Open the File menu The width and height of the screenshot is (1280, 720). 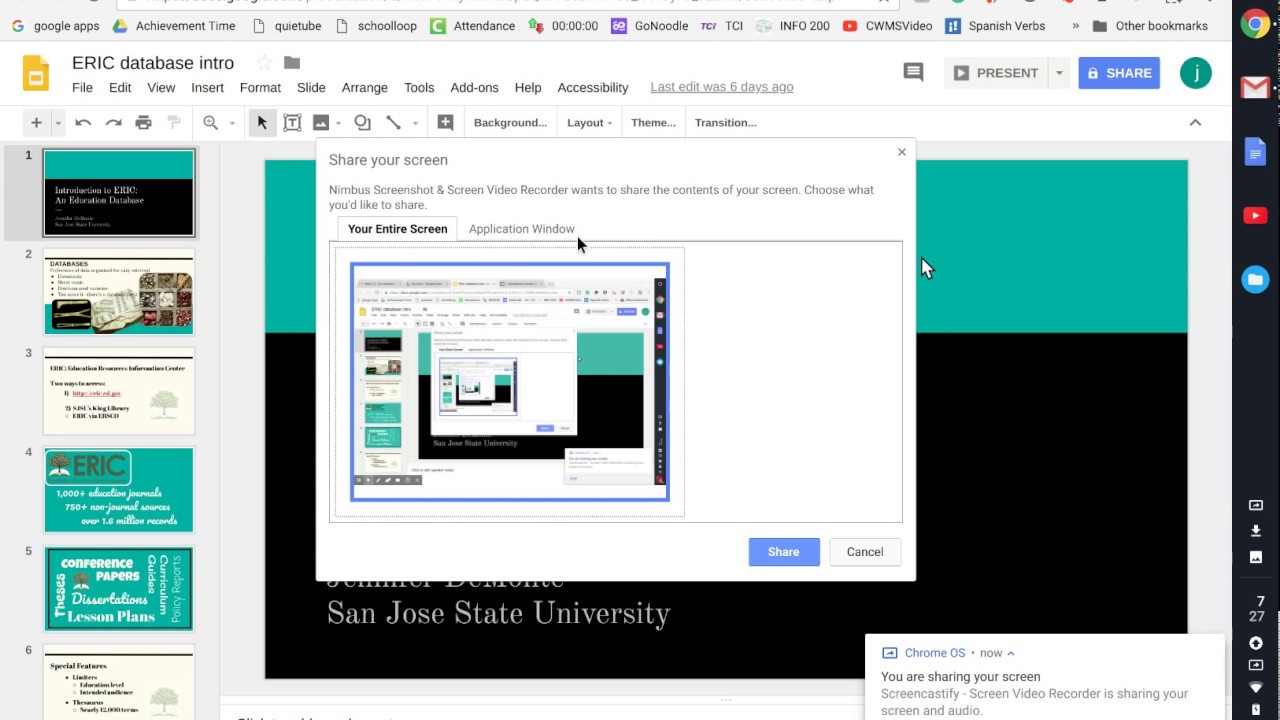tap(82, 88)
